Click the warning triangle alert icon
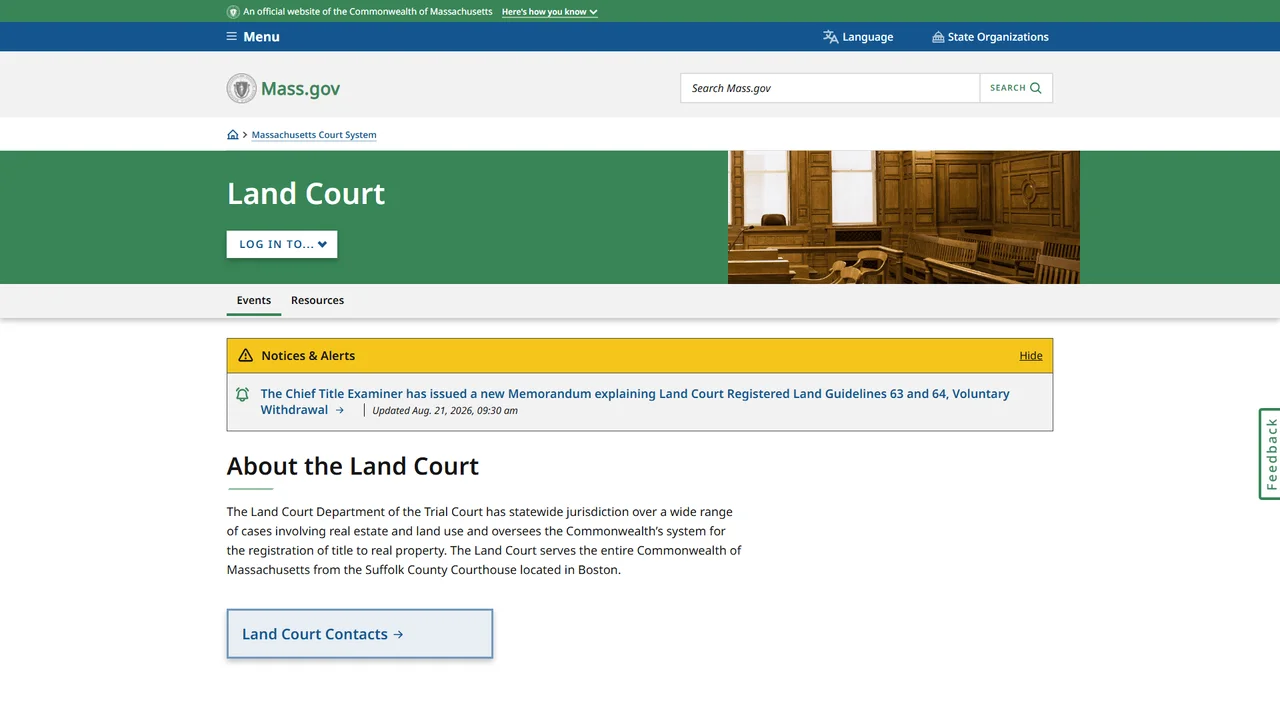Image resolution: width=1280 pixels, height=720 pixels. tap(246, 356)
